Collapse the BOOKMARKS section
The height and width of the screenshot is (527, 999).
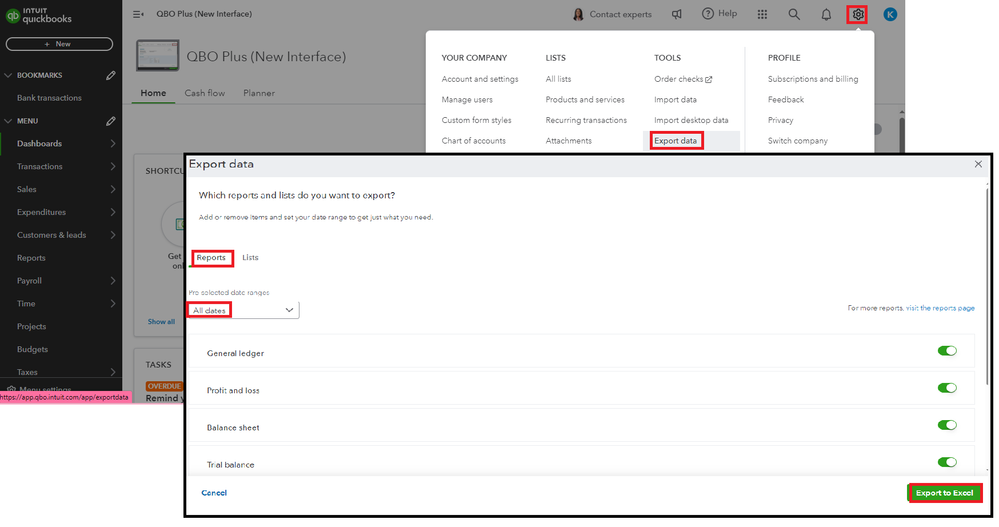[8, 75]
